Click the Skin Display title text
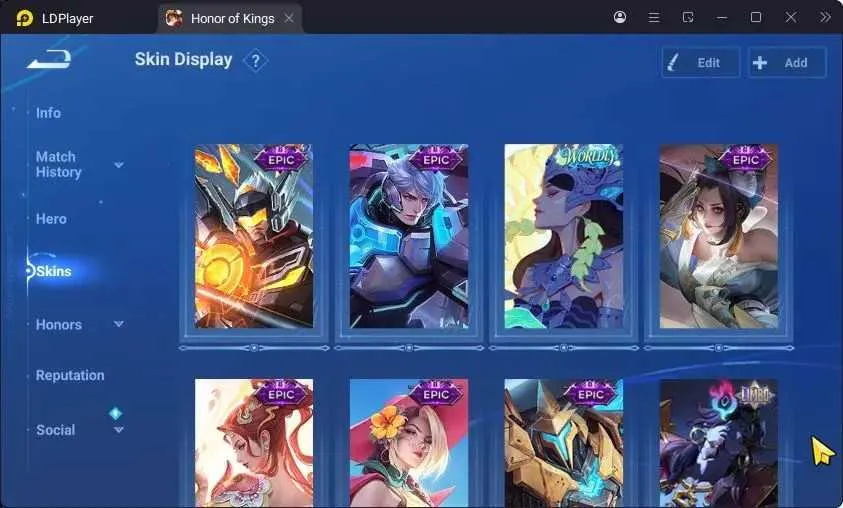Screen dimensions: 843x508 (183, 60)
